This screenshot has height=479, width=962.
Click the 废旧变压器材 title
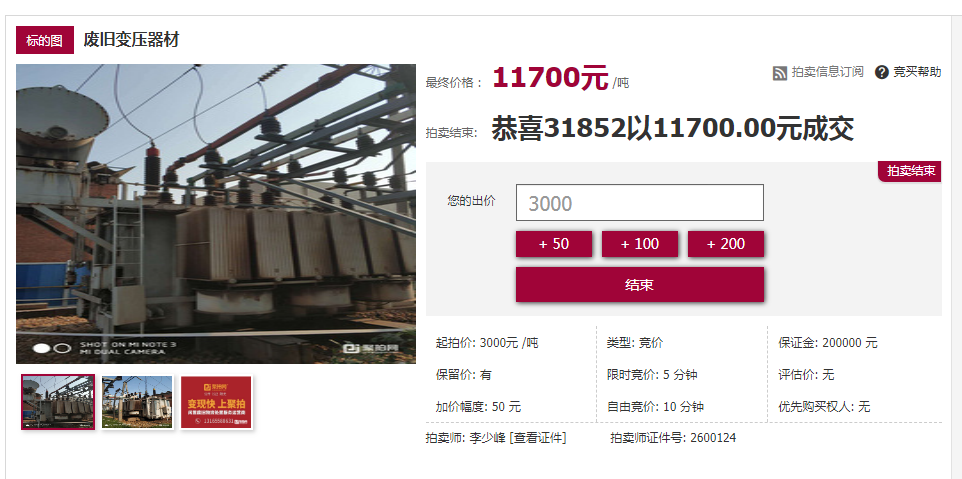tap(131, 40)
